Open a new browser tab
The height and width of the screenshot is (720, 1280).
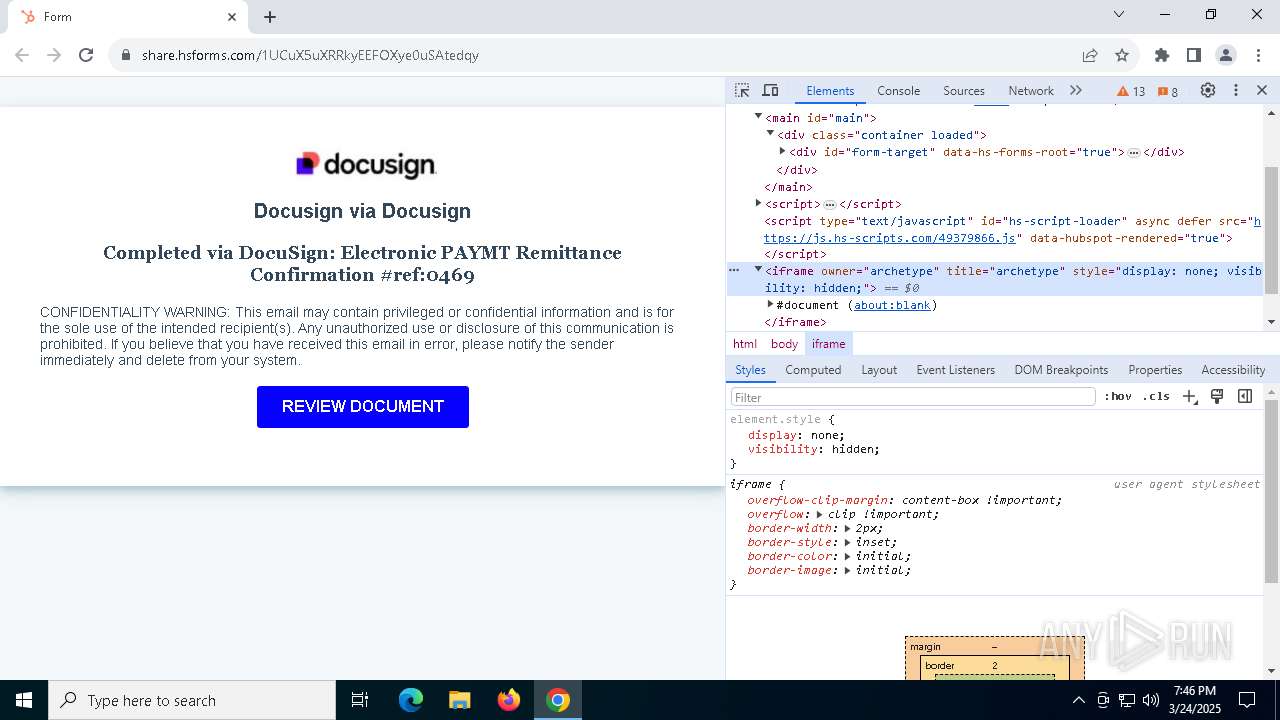coord(270,17)
